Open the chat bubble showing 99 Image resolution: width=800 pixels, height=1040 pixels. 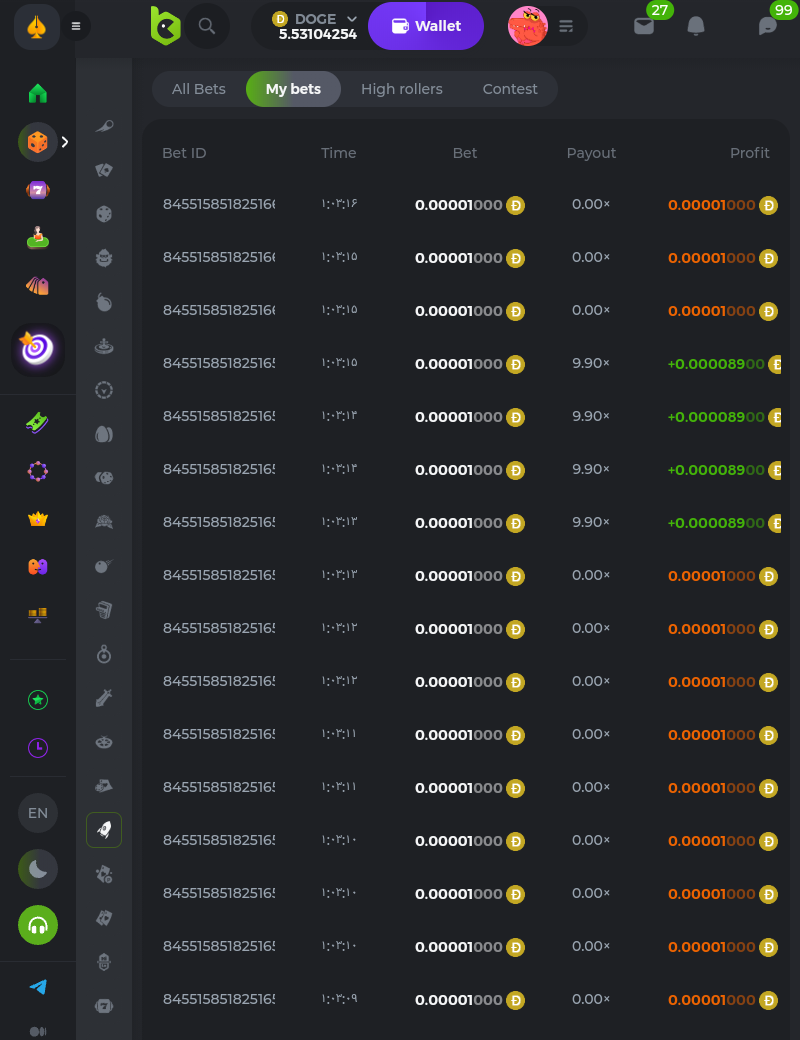(768, 27)
